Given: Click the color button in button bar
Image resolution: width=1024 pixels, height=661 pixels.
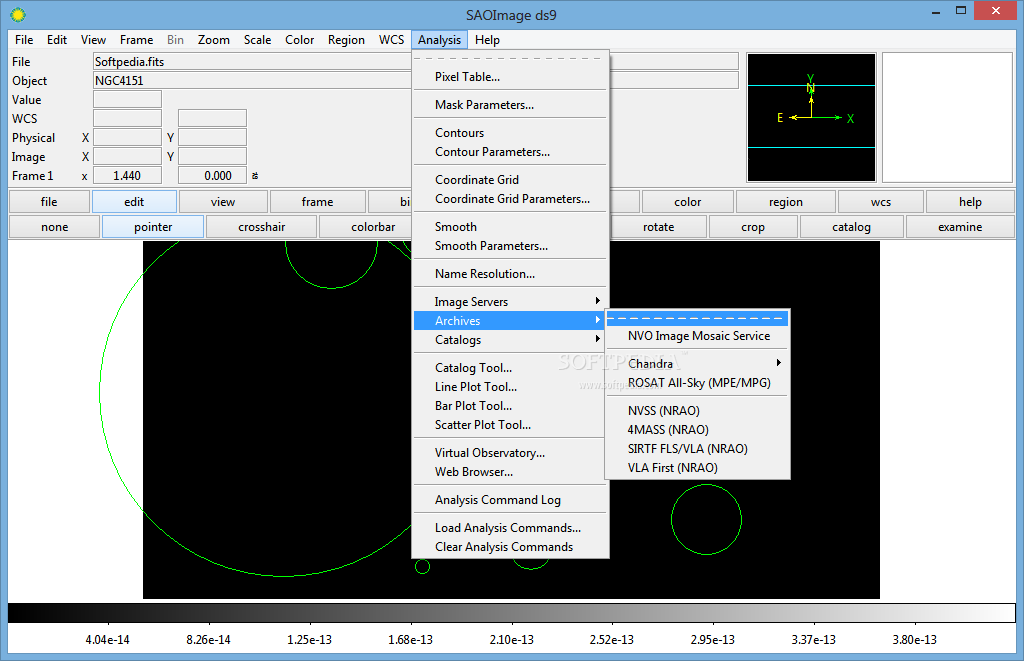Looking at the screenshot, I should [688, 202].
